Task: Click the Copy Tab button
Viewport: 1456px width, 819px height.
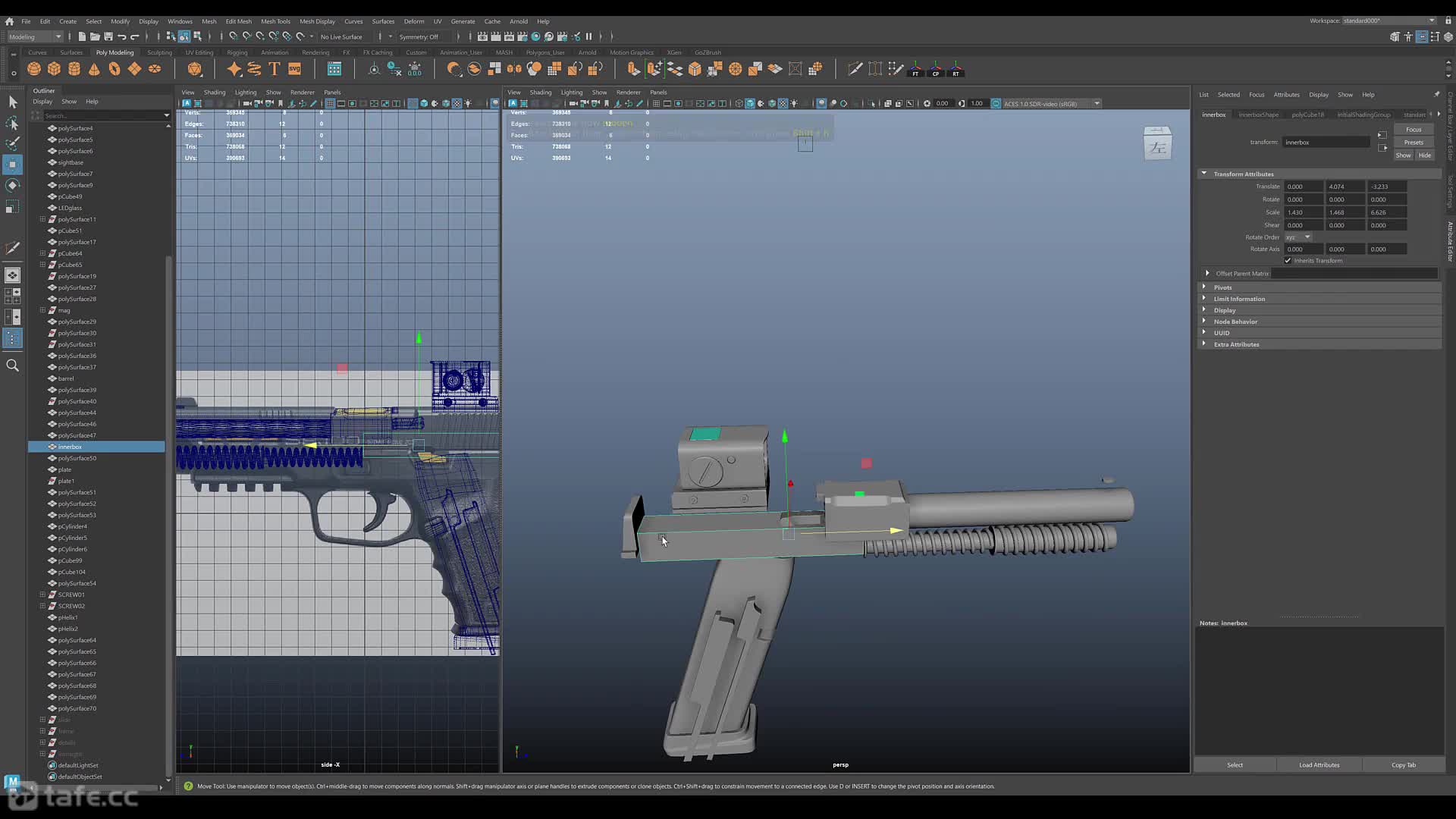Action: pos(1403,765)
